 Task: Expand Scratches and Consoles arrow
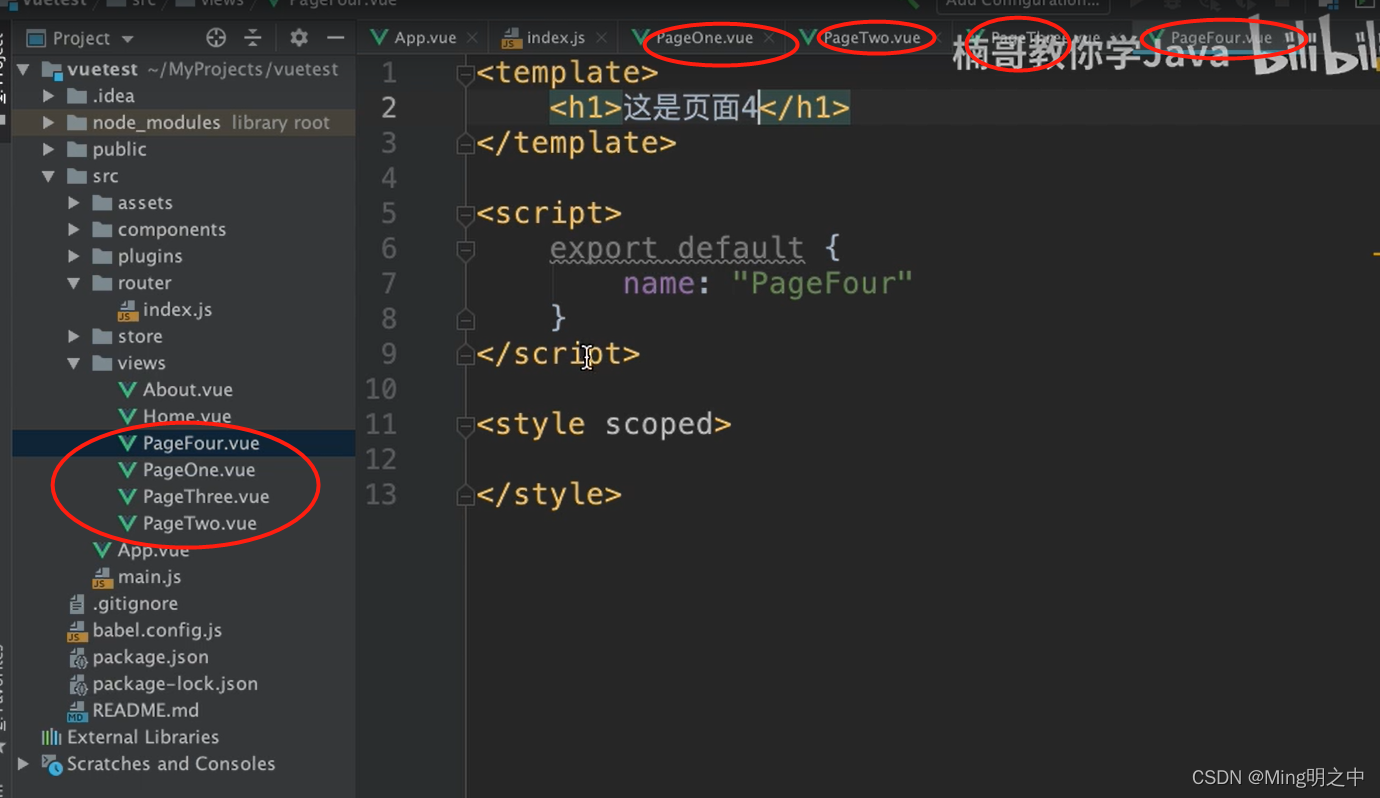pos(24,764)
